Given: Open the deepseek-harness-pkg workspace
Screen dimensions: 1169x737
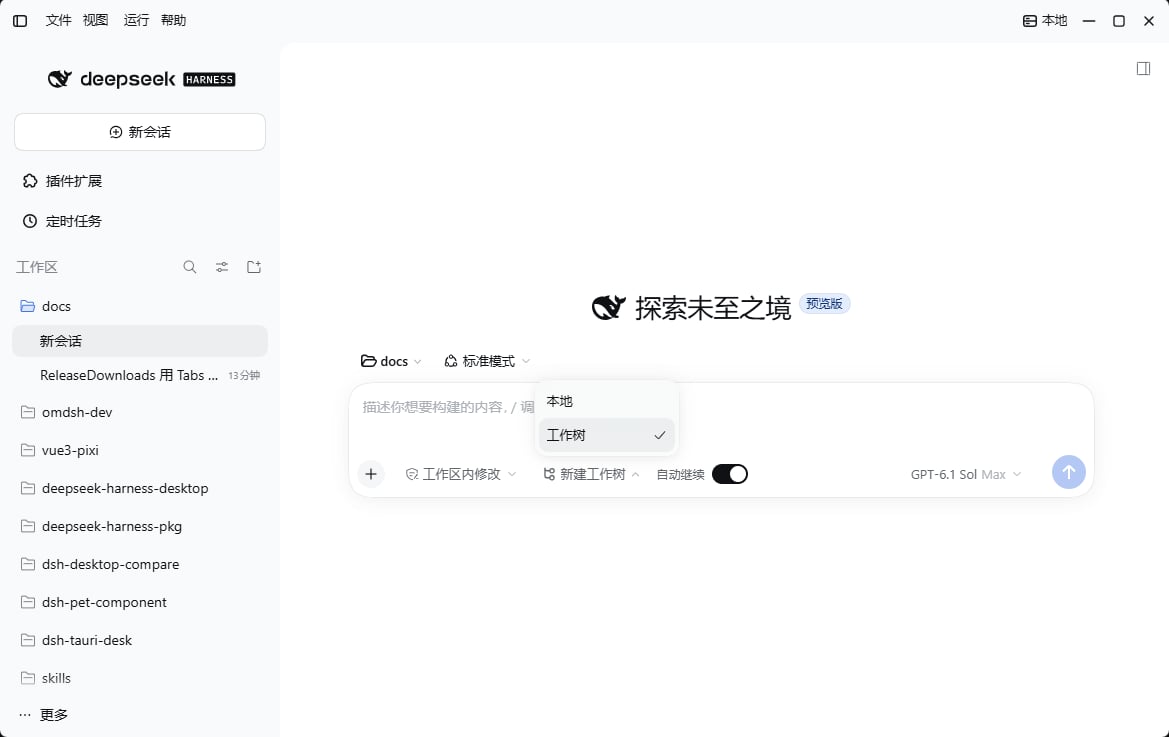Looking at the screenshot, I should click(140, 526).
